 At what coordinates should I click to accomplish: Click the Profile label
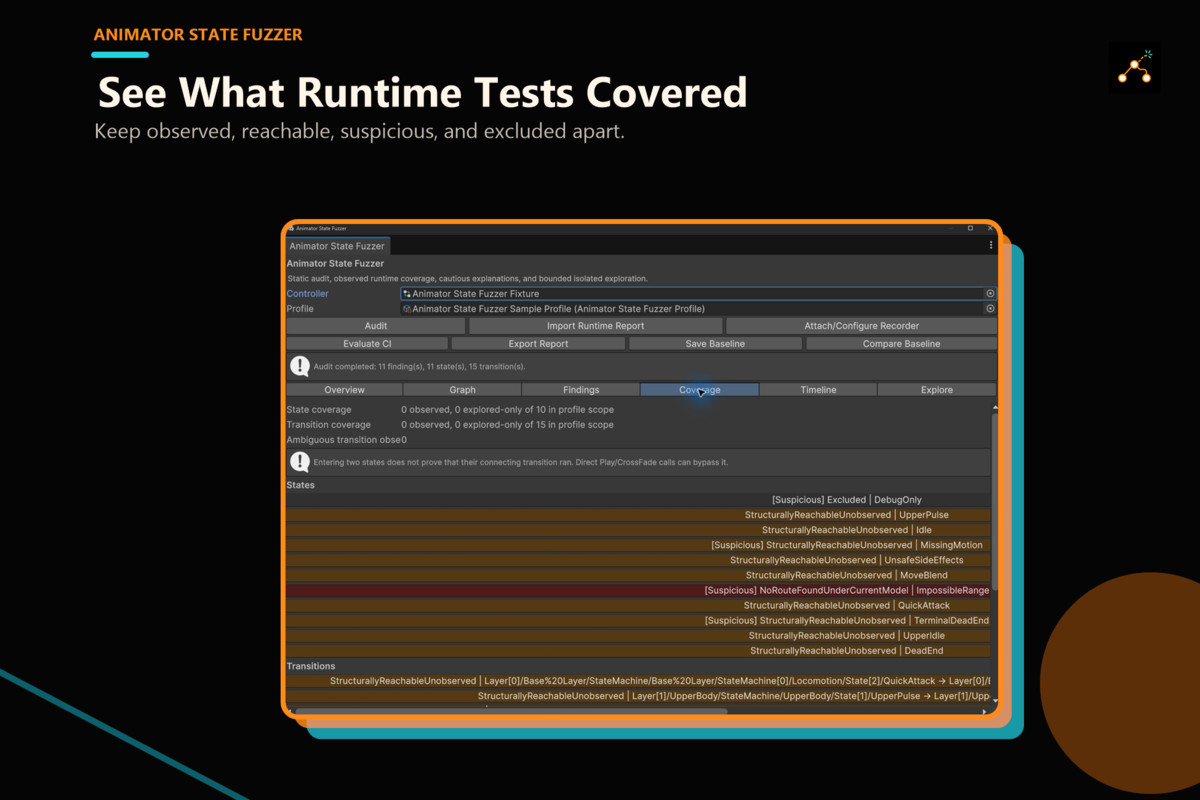[300, 309]
